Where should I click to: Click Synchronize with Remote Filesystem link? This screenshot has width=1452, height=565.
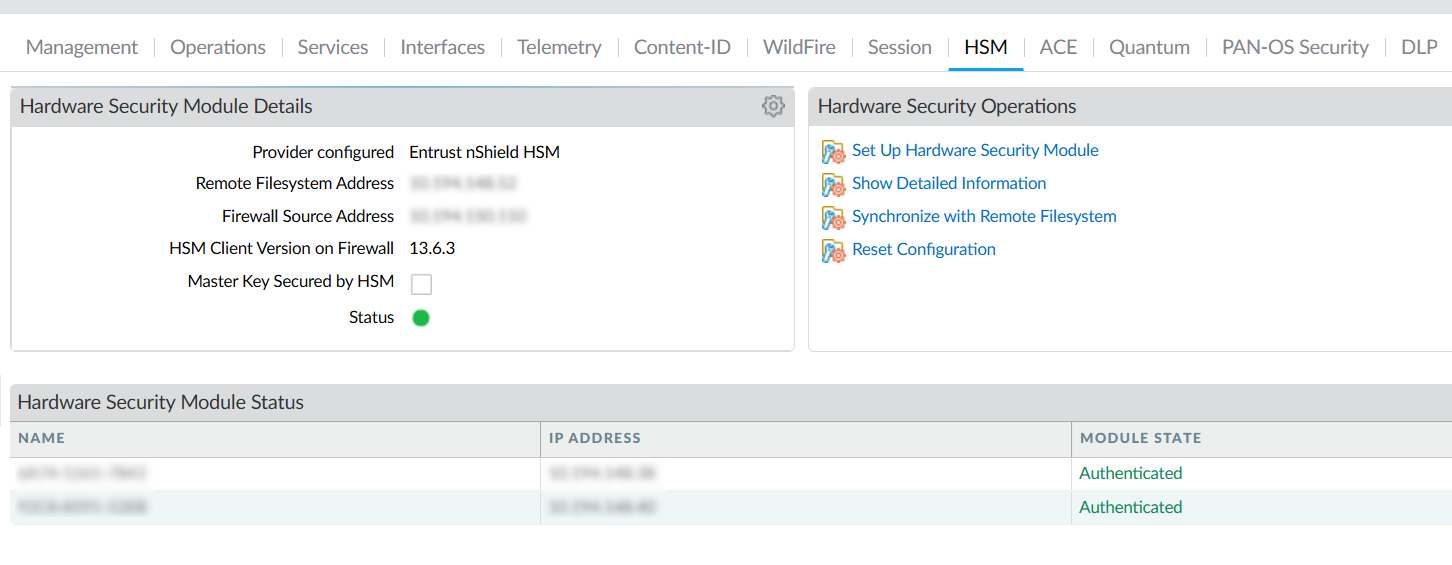click(x=984, y=217)
